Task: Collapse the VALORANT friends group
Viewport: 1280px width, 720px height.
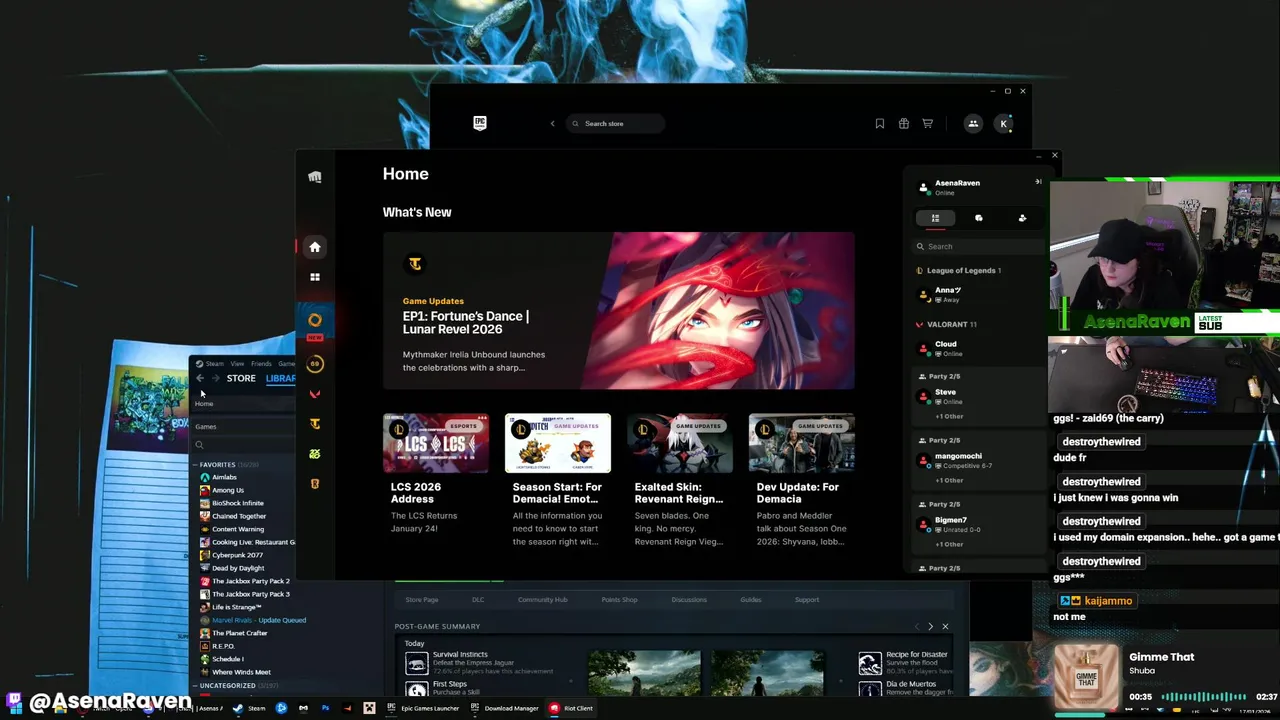Action: pyautogui.click(x=947, y=324)
